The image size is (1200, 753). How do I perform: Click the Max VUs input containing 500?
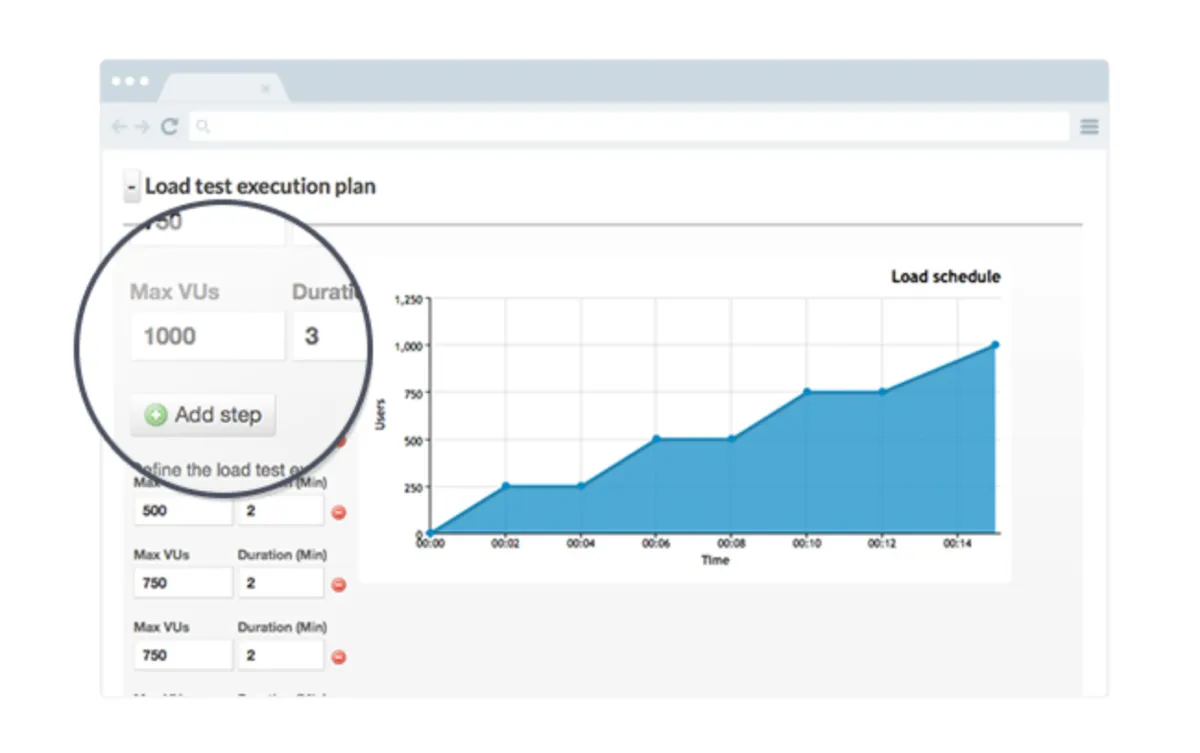pos(183,511)
